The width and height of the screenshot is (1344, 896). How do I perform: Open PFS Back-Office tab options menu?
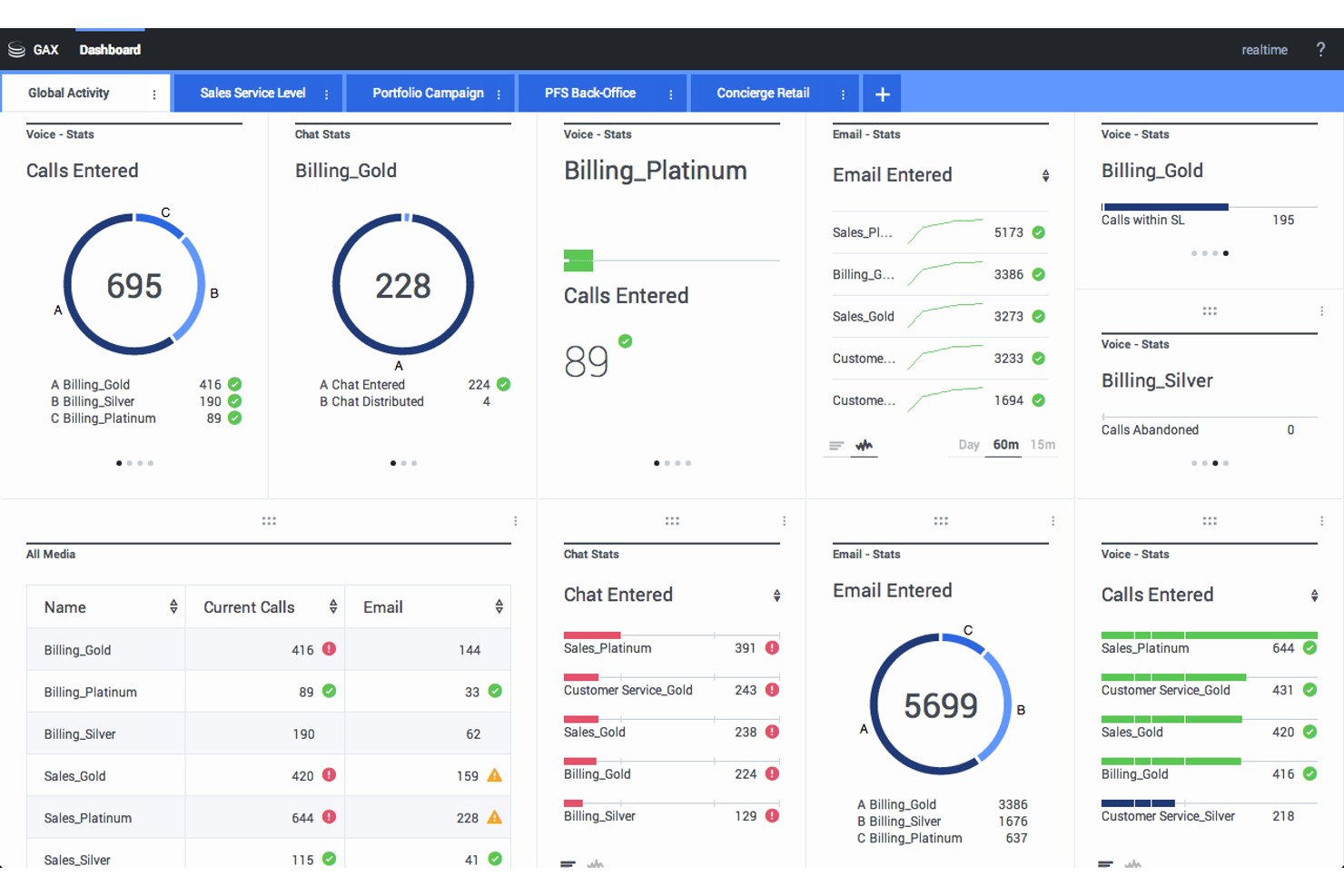[x=671, y=94]
